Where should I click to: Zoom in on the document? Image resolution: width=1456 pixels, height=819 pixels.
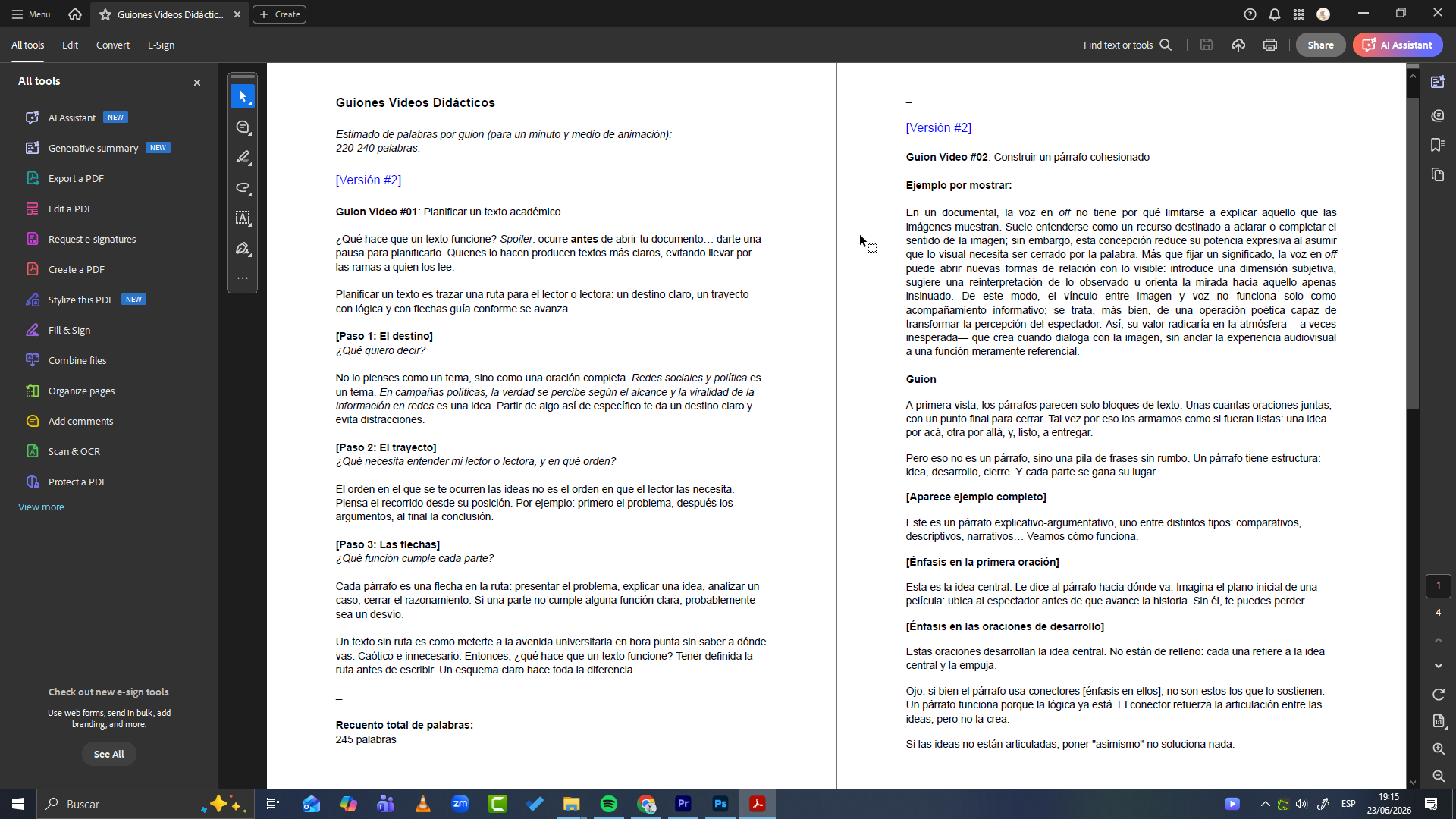point(1439,749)
